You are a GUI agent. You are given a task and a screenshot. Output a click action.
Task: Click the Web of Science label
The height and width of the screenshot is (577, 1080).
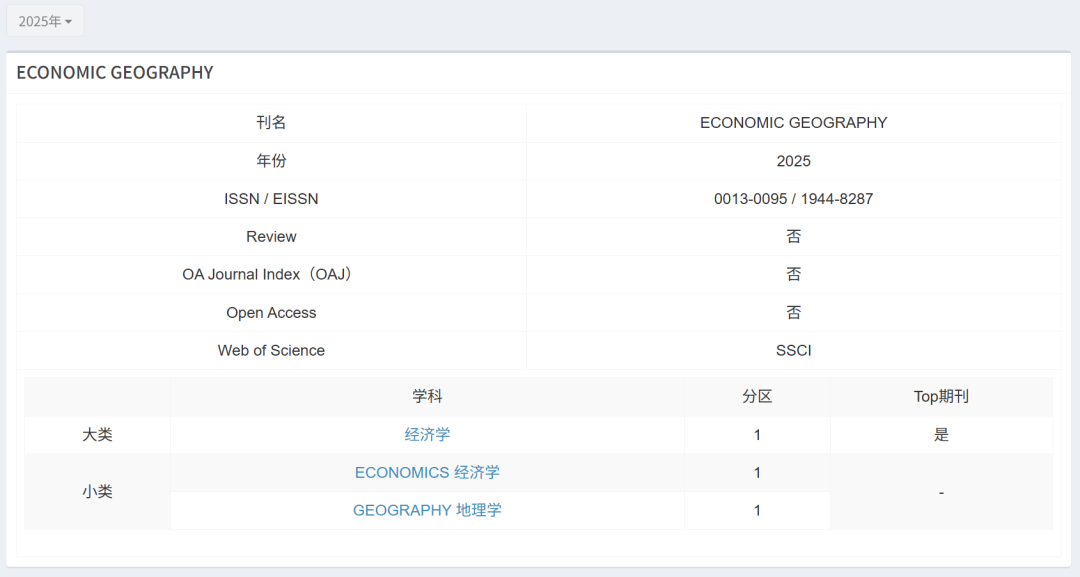coord(271,351)
